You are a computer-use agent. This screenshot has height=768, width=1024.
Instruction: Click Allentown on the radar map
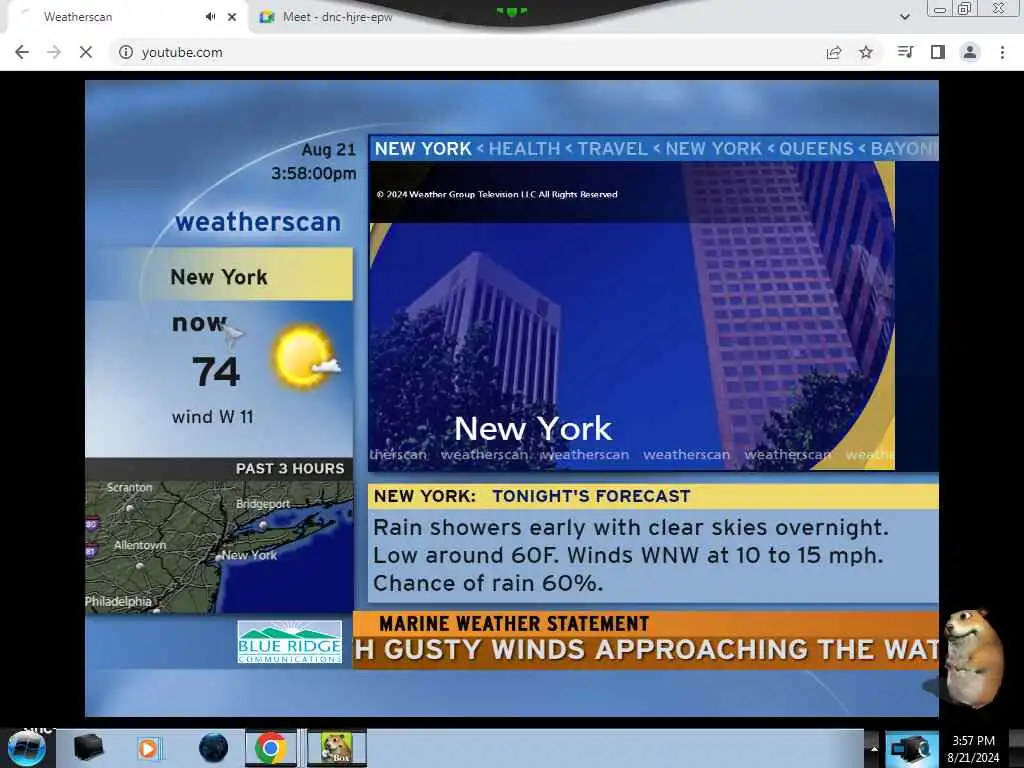(x=140, y=545)
